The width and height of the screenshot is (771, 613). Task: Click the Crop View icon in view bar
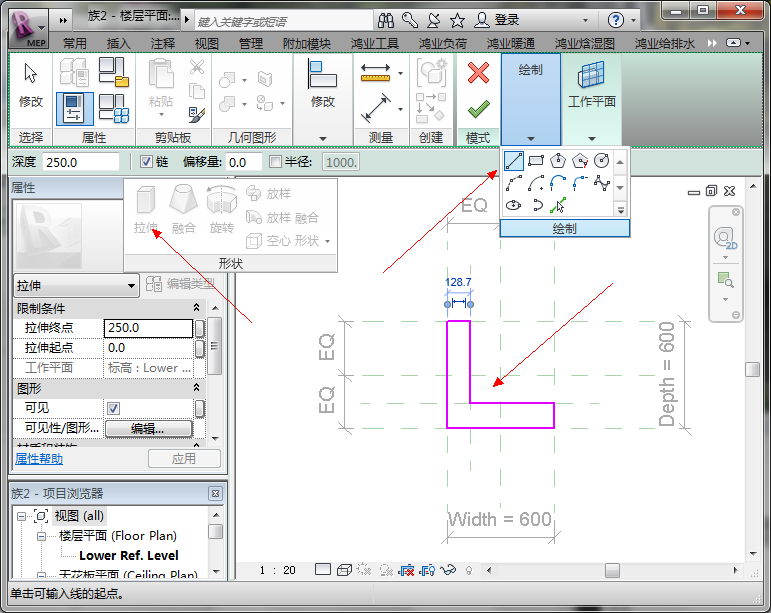tap(406, 570)
